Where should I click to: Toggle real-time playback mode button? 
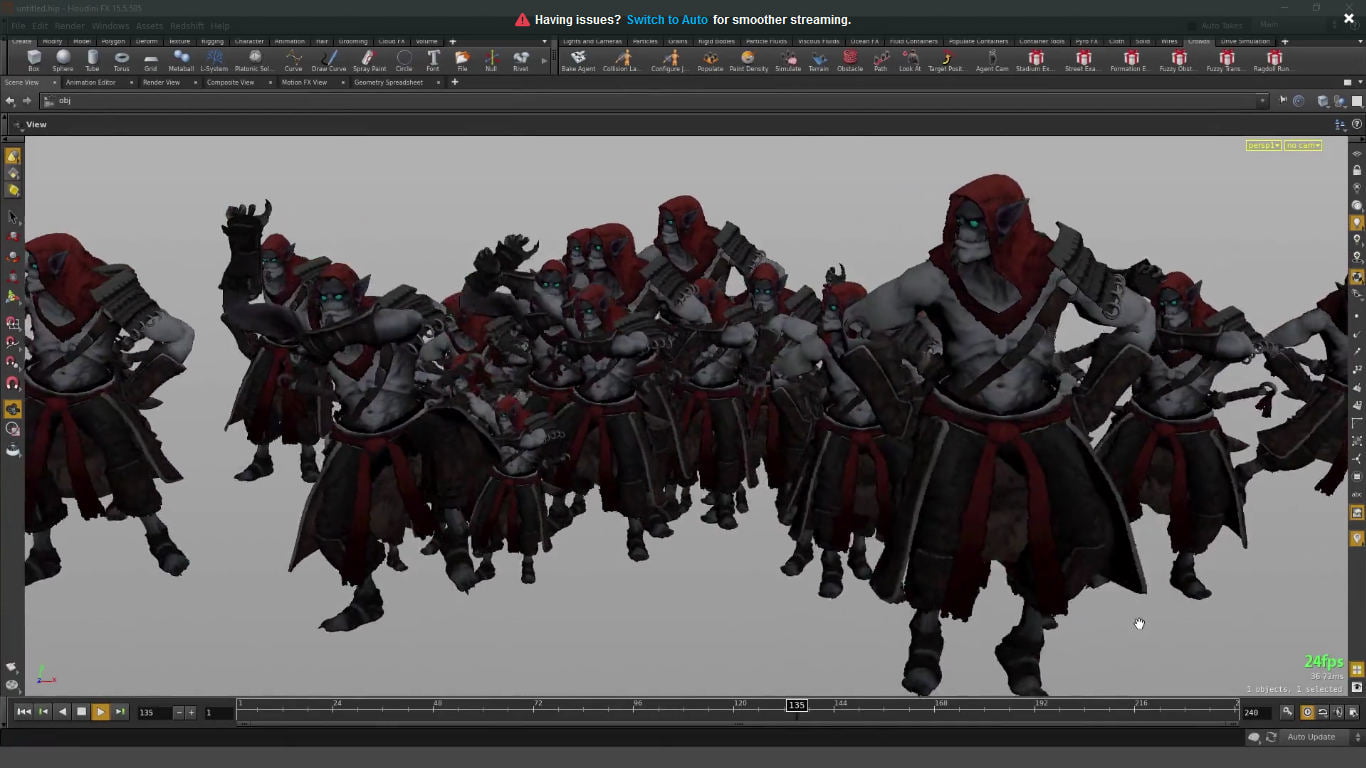pyautogui.click(x=1307, y=712)
